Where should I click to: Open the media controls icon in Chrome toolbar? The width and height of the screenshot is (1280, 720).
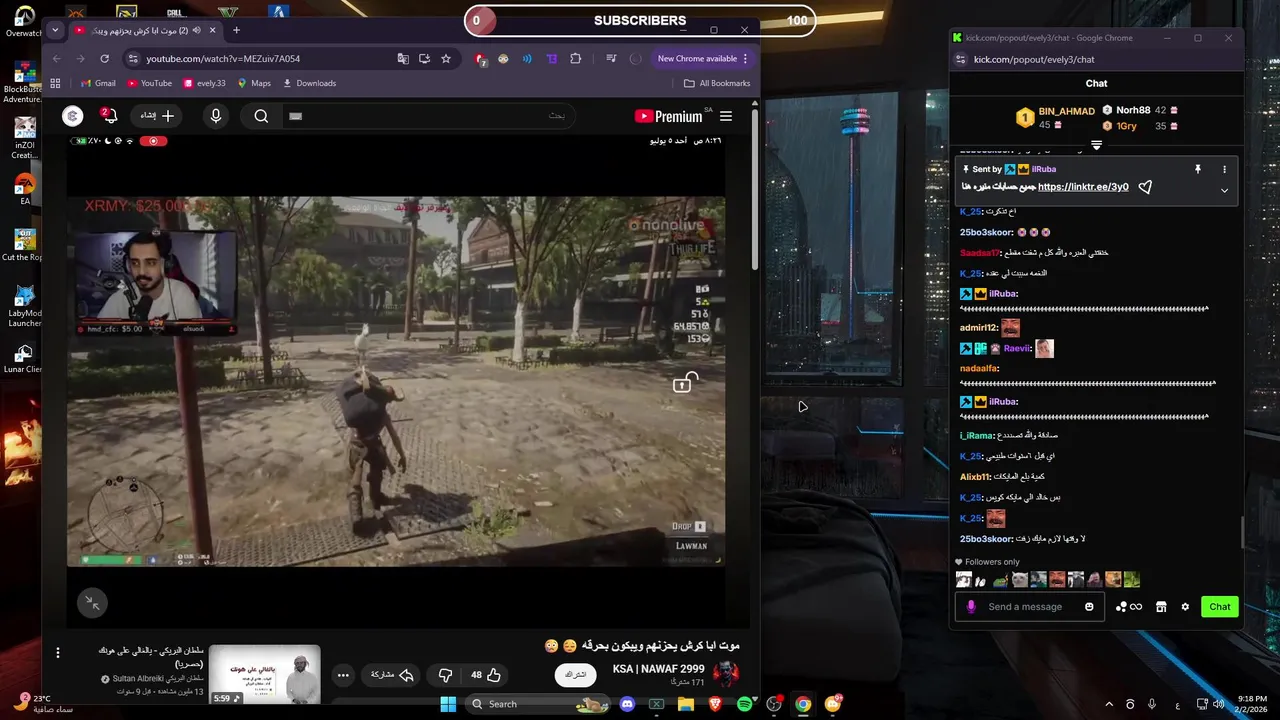pyautogui.click(x=612, y=59)
